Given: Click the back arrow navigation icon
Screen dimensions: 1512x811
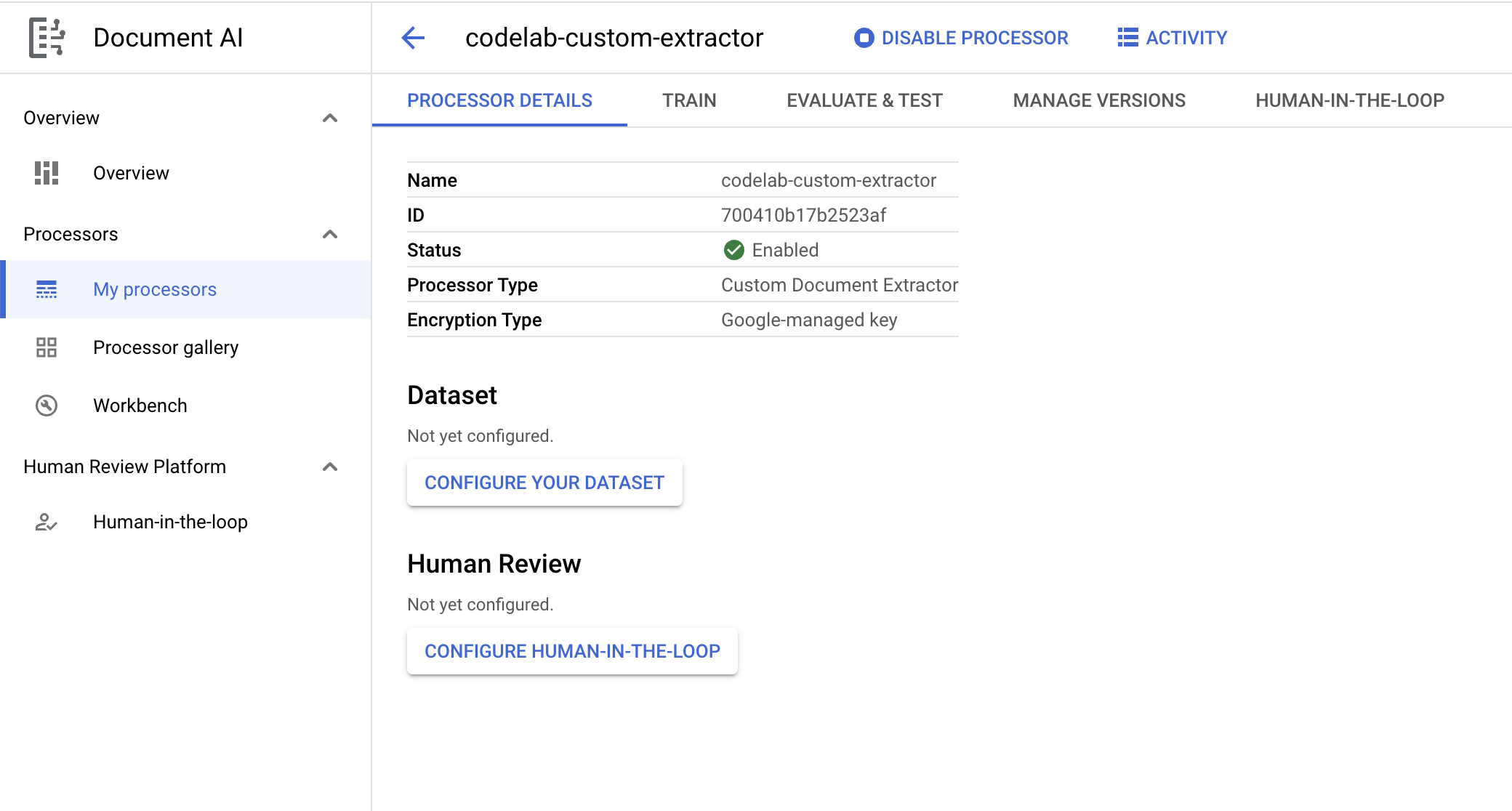Looking at the screenshot, I should pos(414,38).
